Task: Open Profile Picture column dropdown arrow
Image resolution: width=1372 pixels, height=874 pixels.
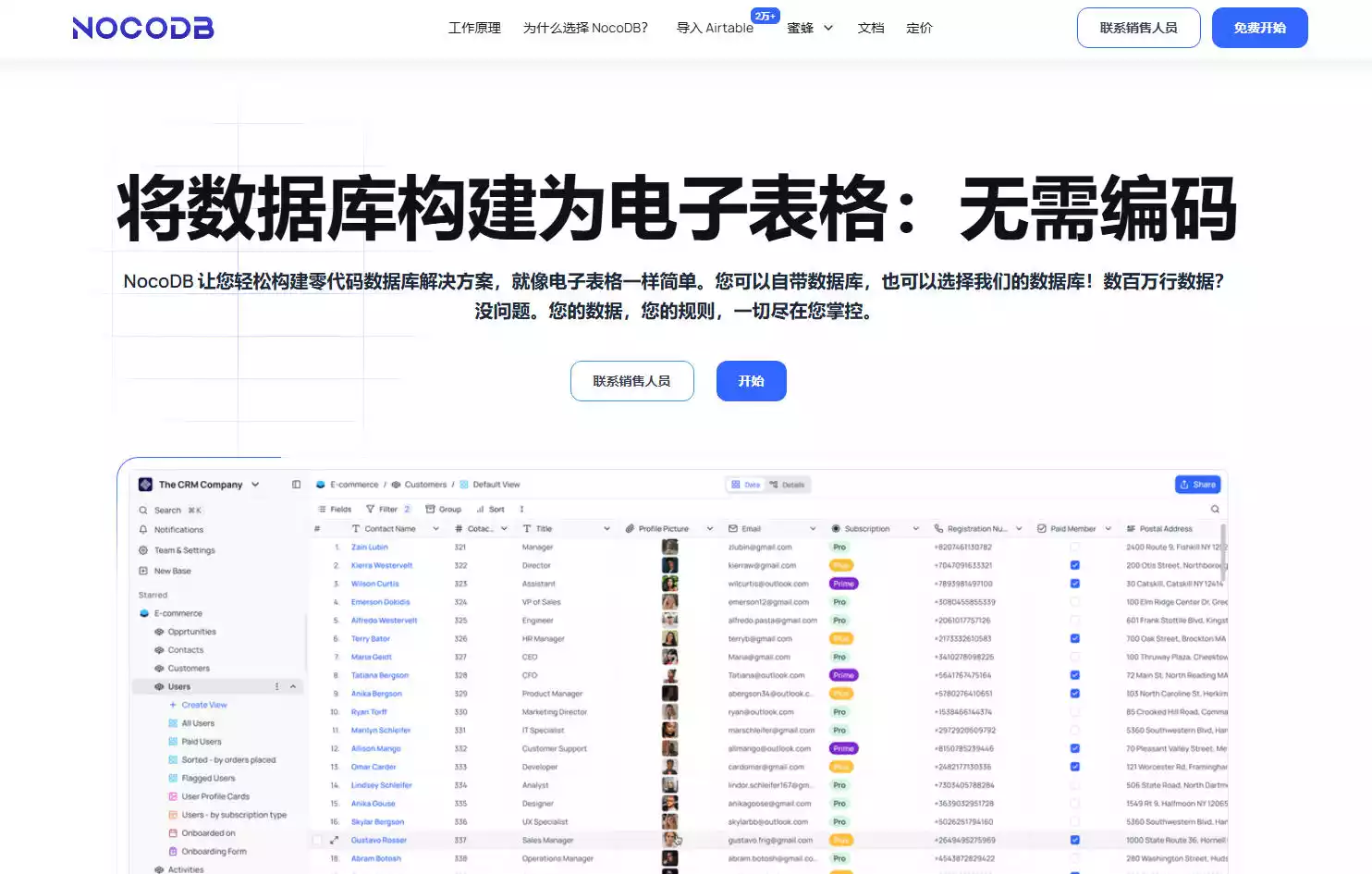Action: pyautogui.click(x=709, y=529)
